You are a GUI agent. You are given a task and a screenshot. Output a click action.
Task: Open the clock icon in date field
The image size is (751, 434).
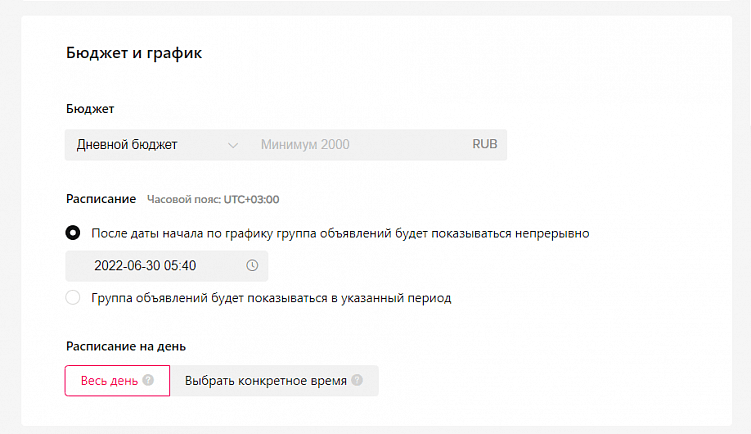[252, 265]
